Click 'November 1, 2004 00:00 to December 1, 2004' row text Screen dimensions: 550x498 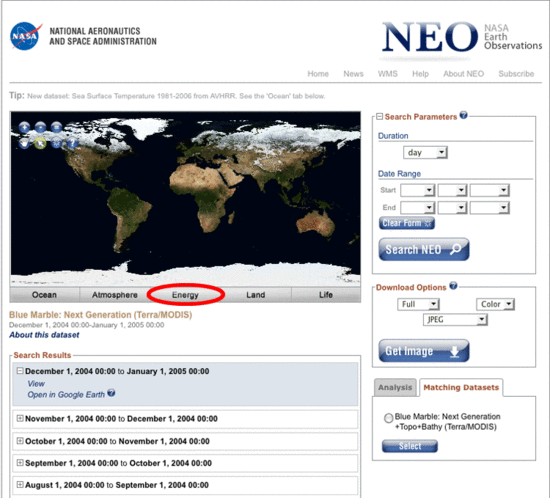coord(121,418)
